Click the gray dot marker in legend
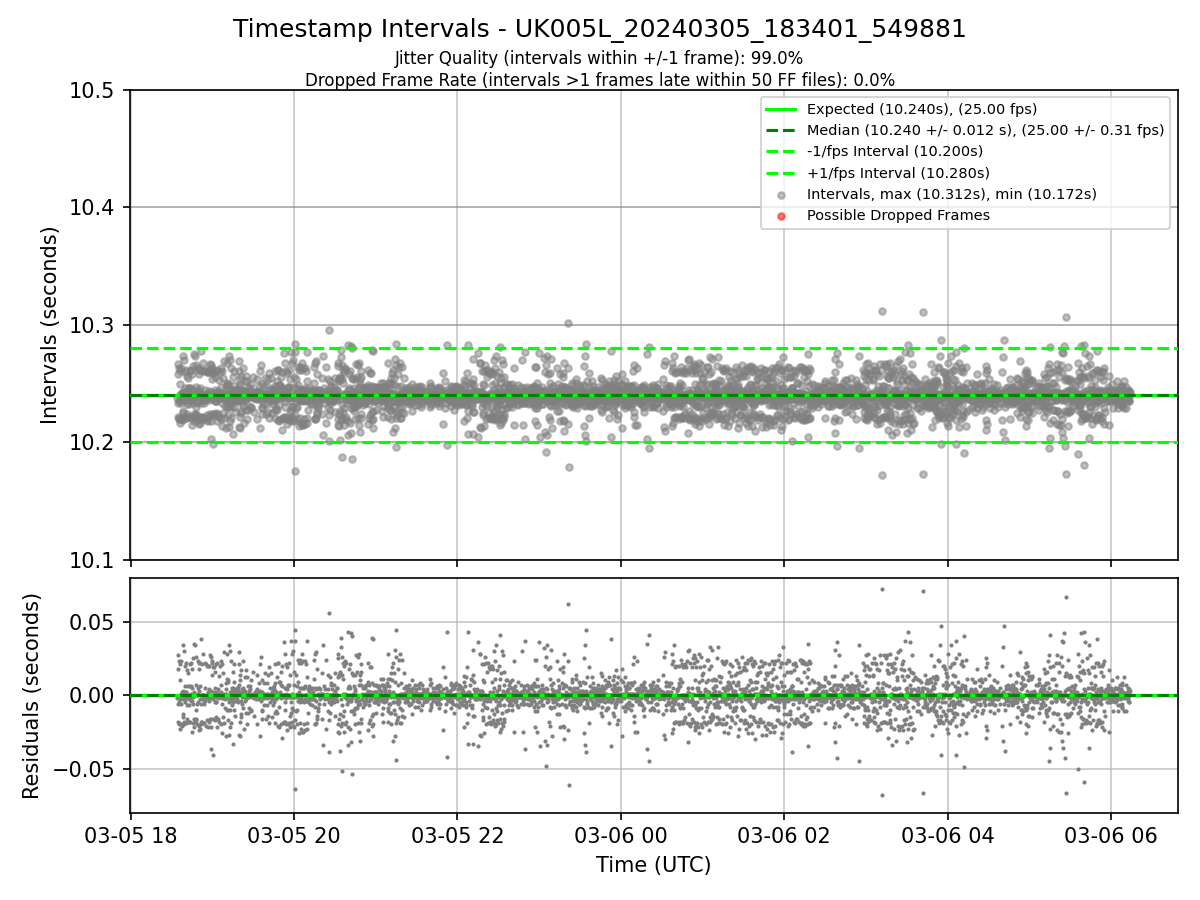Screen dimensions: 1200x900 pyautogui.click(x=781, y=195)
